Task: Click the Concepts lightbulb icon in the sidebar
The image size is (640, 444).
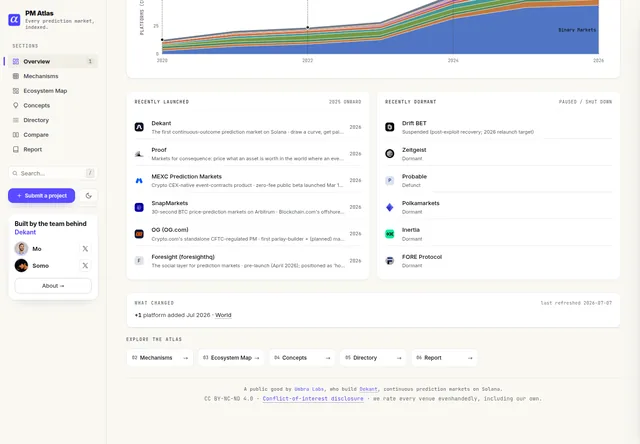Action: point(16,105)
